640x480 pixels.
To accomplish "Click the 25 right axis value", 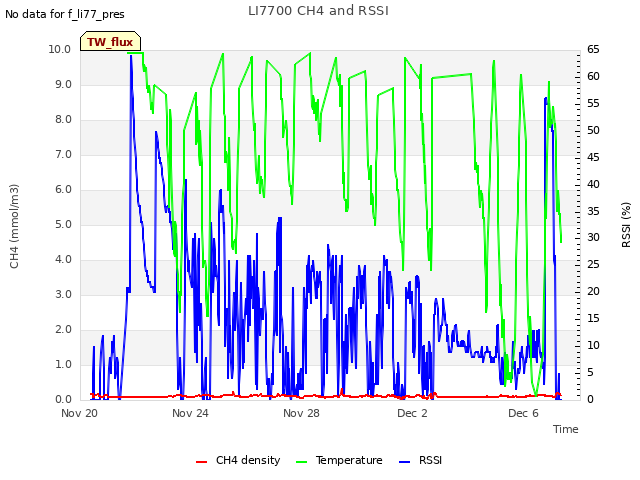I will click(593, 264).
